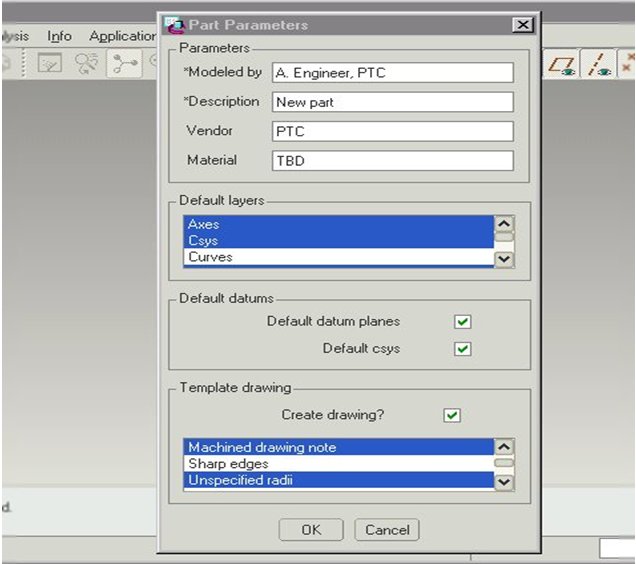Toggle Default datum planes checkbox

click(x=462, y=322)
